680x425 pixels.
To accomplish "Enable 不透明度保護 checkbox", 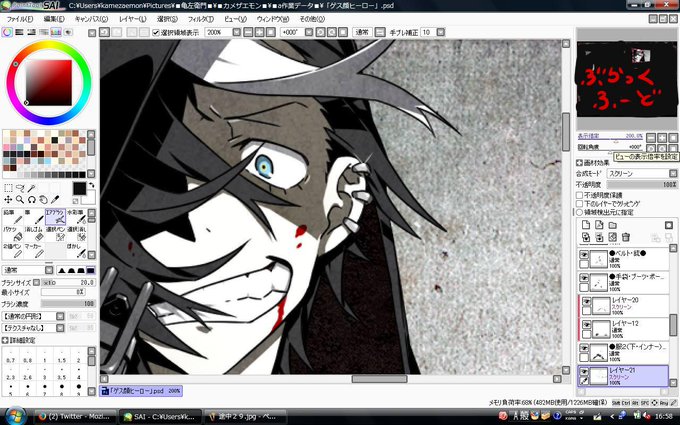I will (579, 195).
